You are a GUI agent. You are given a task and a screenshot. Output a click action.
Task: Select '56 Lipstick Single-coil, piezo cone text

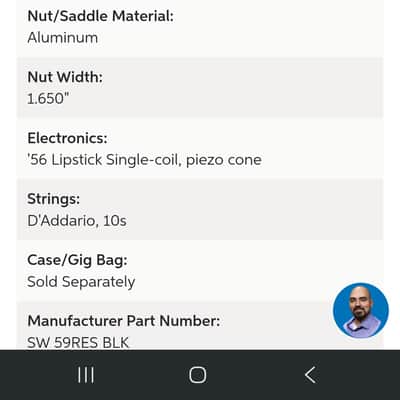pyautogui.click(x=144, y=160)
